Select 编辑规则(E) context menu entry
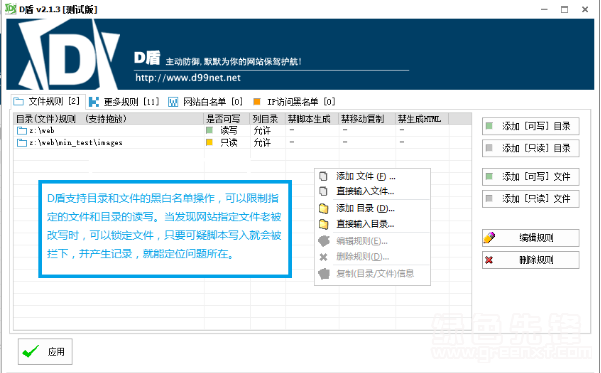This screenshot has width=601, height=373. pyautogui.click(x=372, y=241)
